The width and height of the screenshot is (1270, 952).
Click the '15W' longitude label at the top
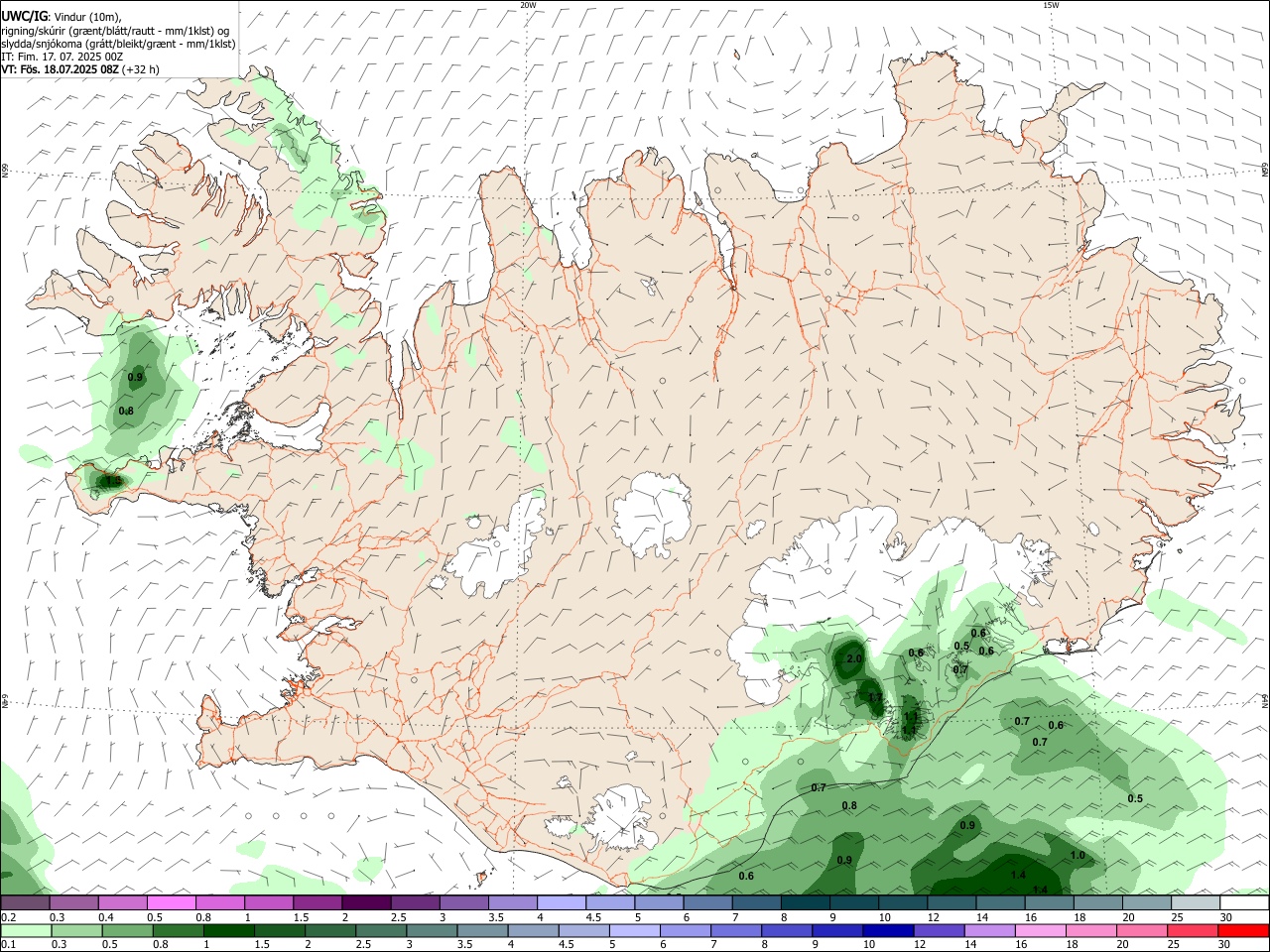(1051, 5)
